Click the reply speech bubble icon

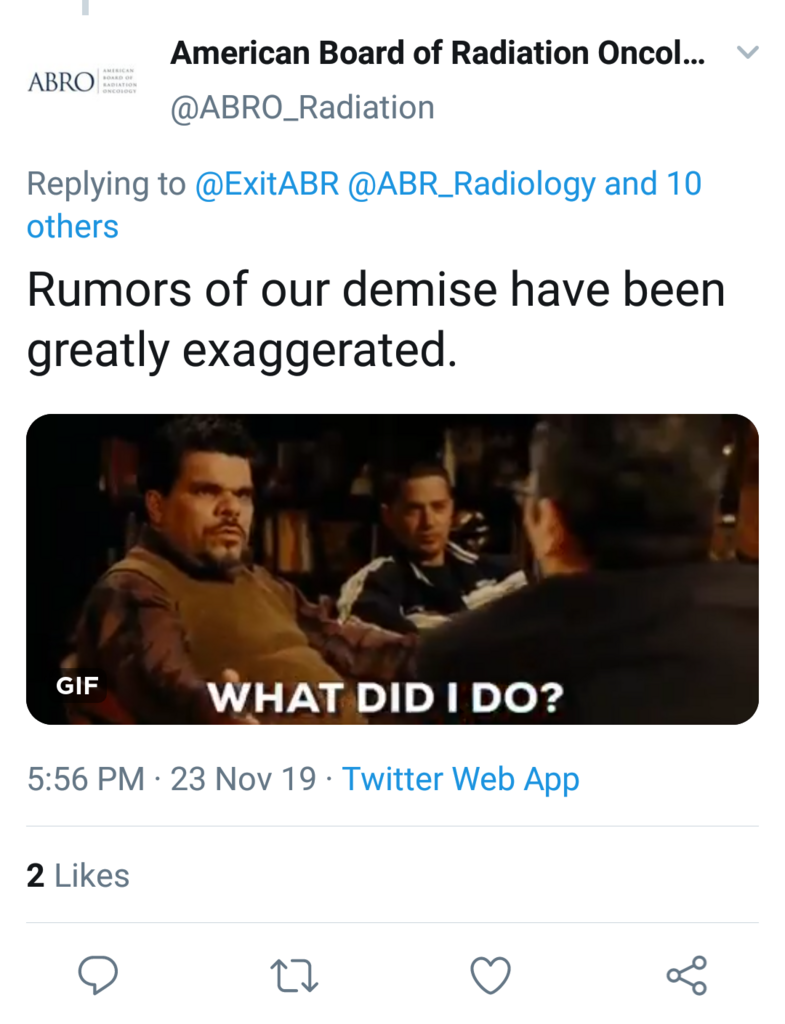click(97, 974)
